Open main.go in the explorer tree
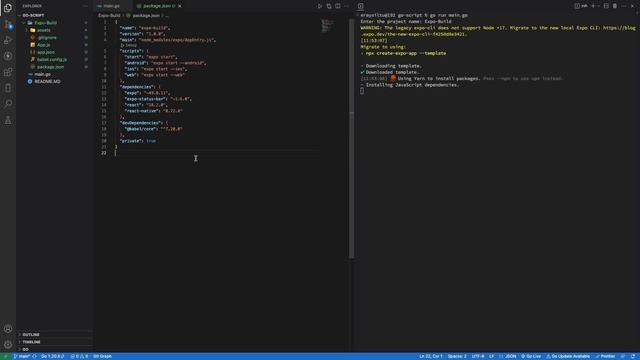Image resolution: width=640 pixels, height=360 pixels. 42,74
